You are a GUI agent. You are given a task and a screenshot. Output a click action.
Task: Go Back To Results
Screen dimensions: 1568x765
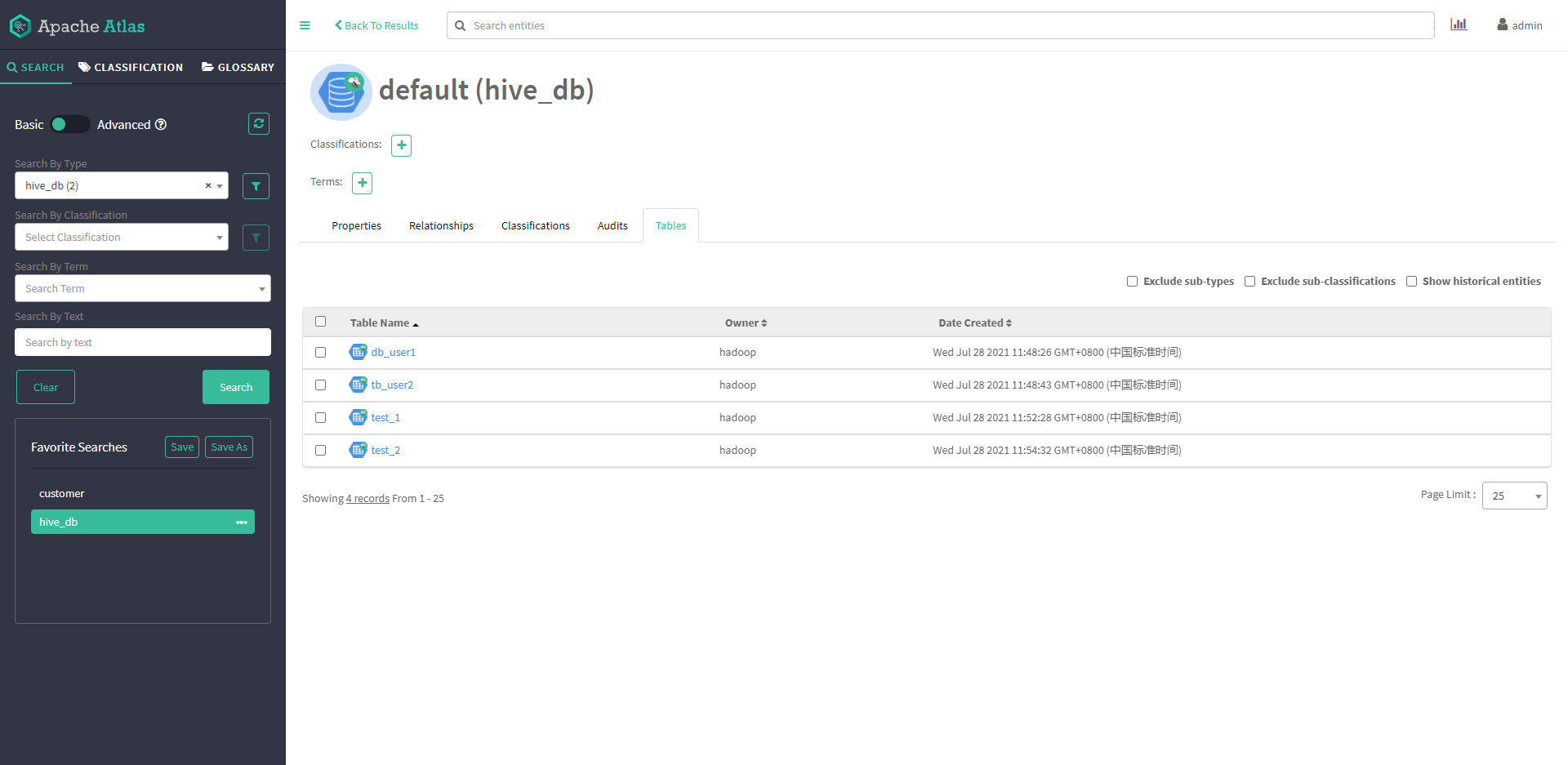coord(376,25)
